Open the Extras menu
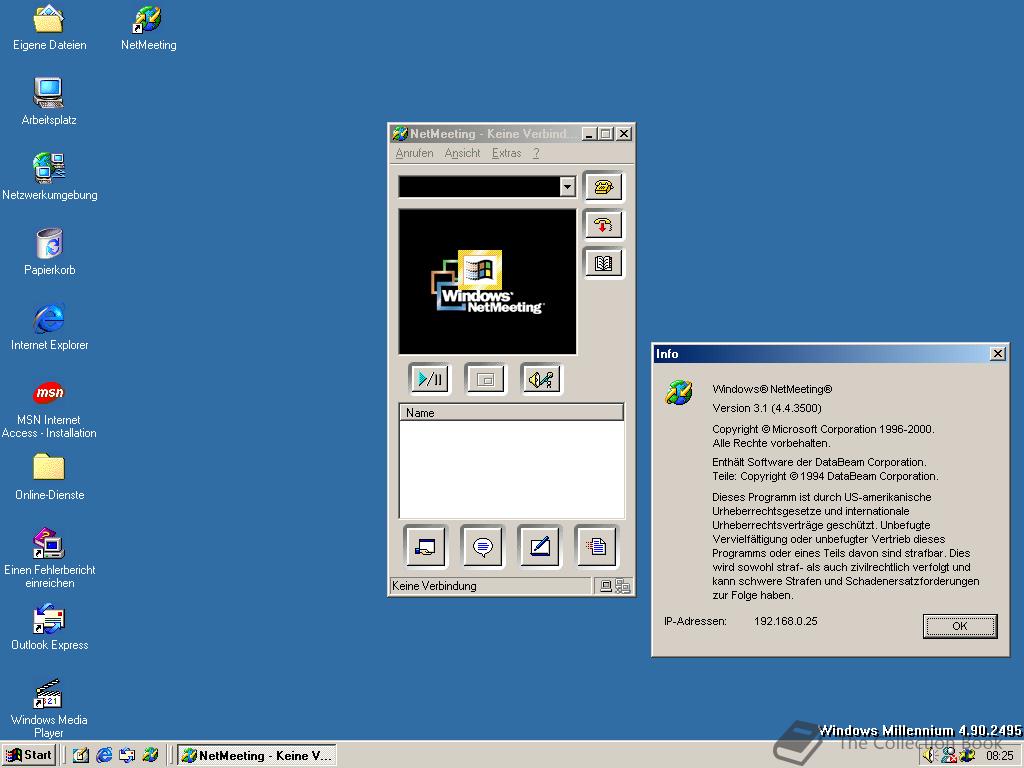Screen dimensions: 1024x768 tap(506, 153)
